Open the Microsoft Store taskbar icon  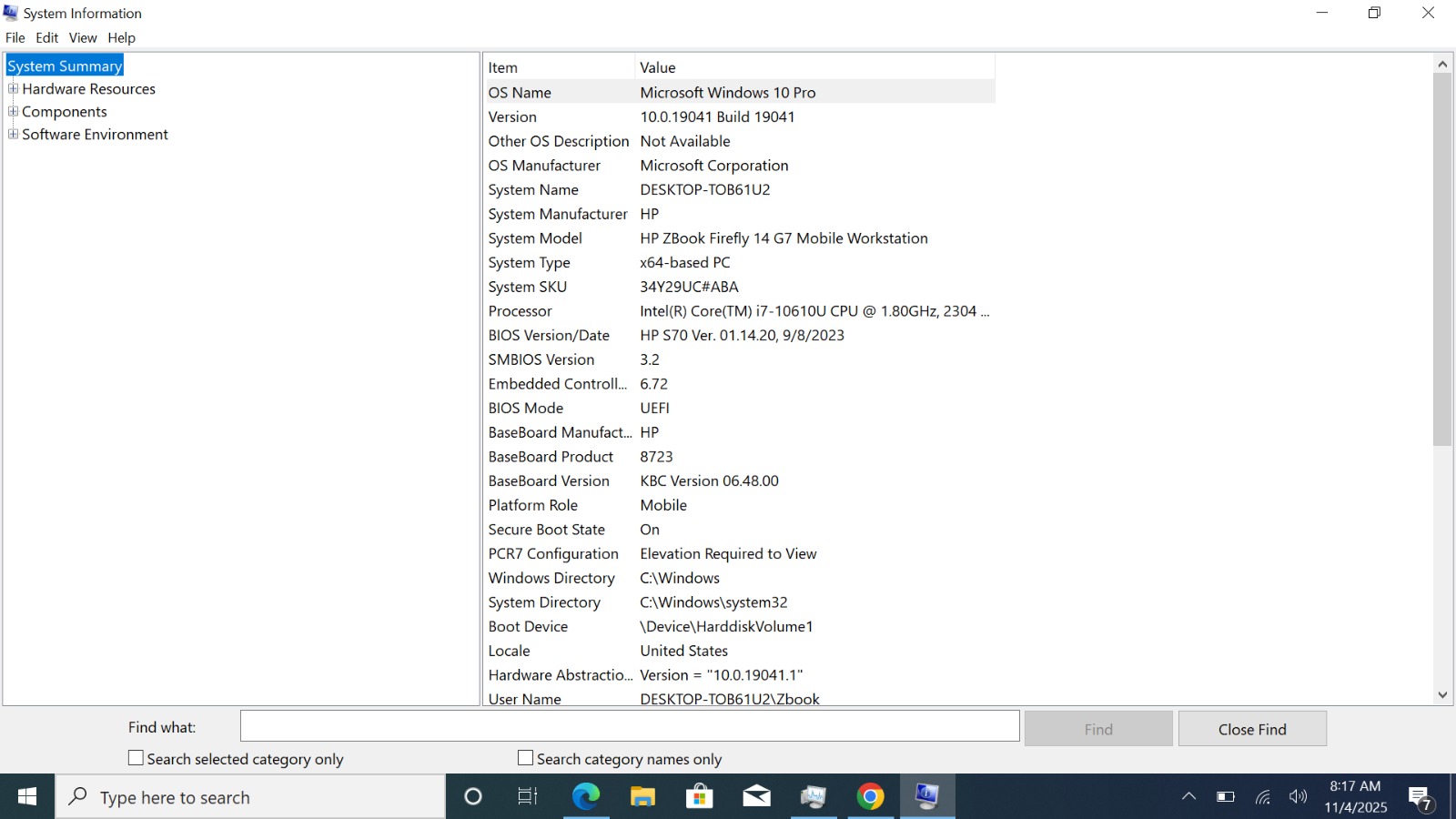pos(700,797)
